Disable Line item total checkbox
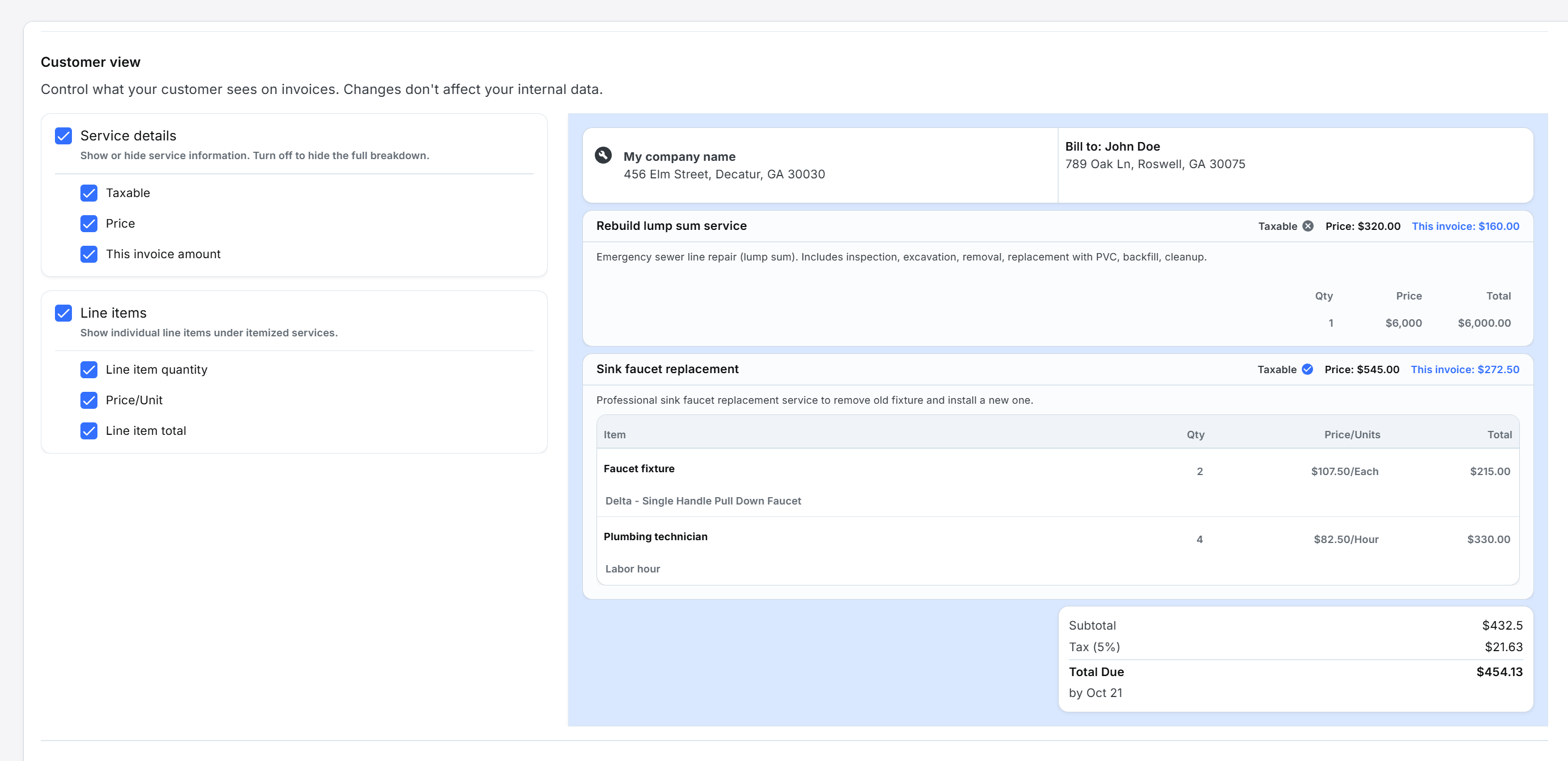 point(89,431)
